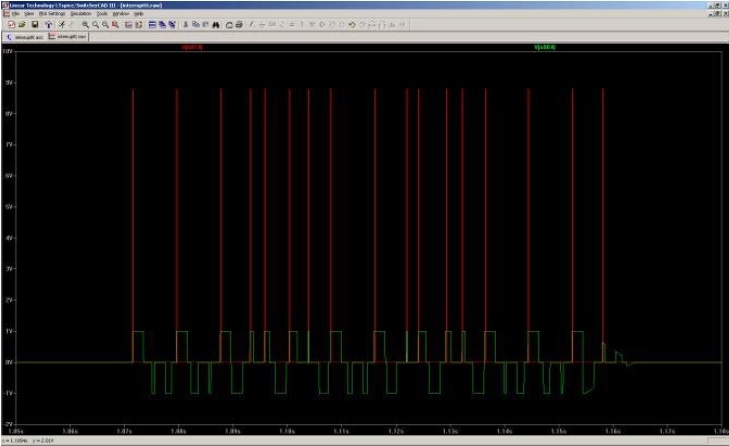Image resolution: width=729 pixels, height=446 pixels.
Task: Click the Zoom In magnifier icon
Action: click(x=86, y=25)
